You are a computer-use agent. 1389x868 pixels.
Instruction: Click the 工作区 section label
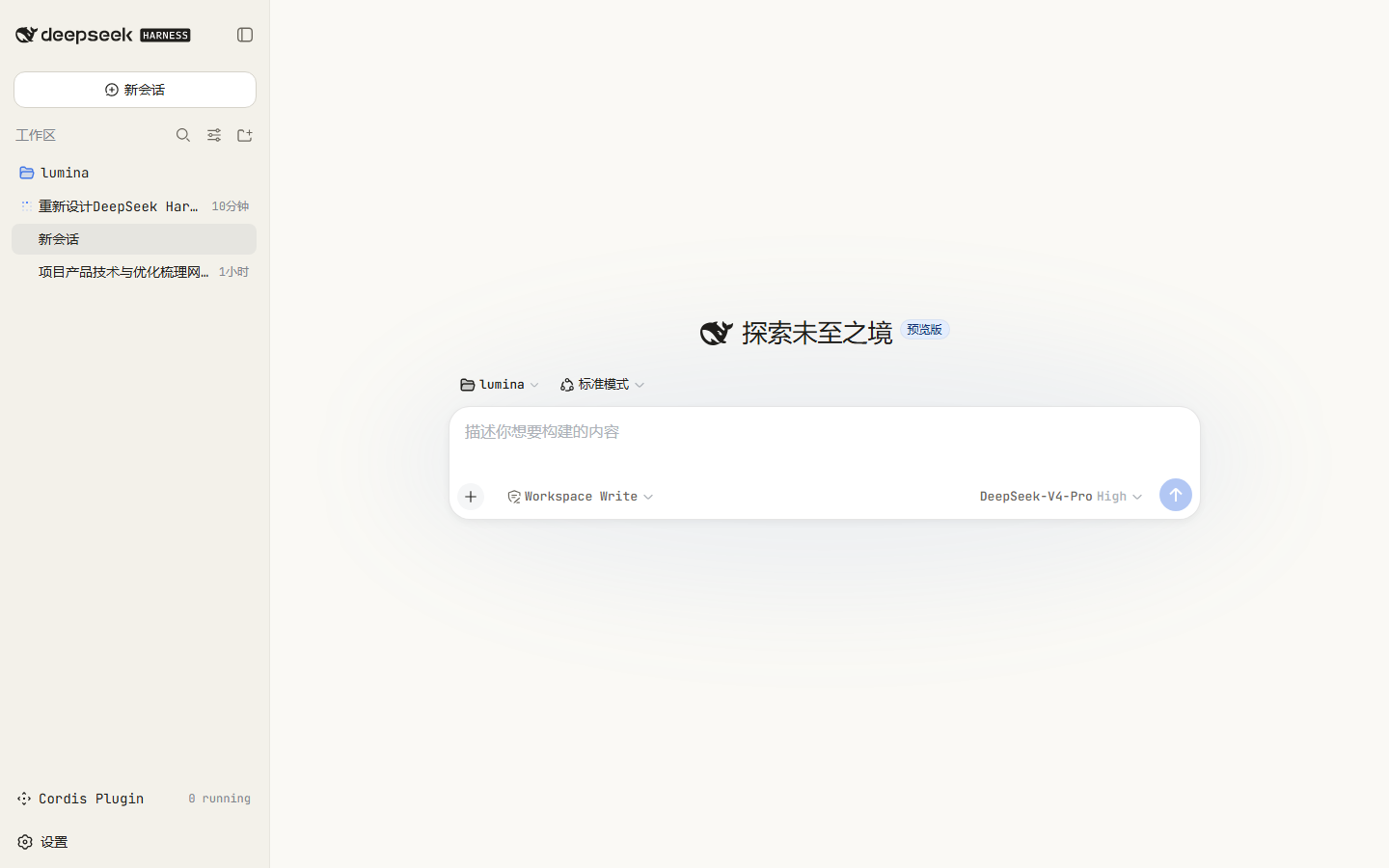pyautogui.click(x=36, y=135)
